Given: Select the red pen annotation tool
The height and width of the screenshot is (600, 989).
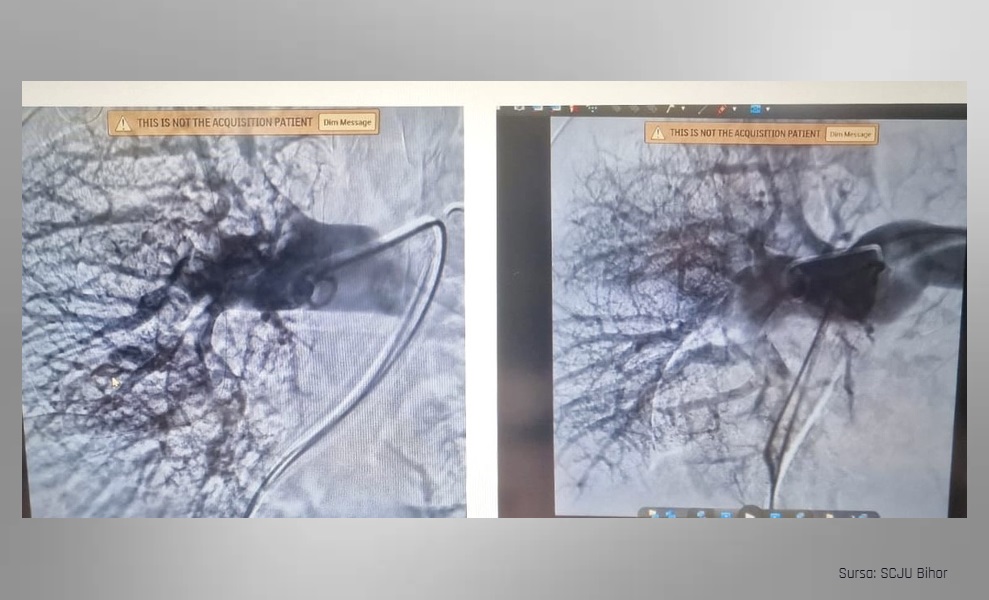Looking at the screenshot, I should pyautogui.click(x=721, y=109).
